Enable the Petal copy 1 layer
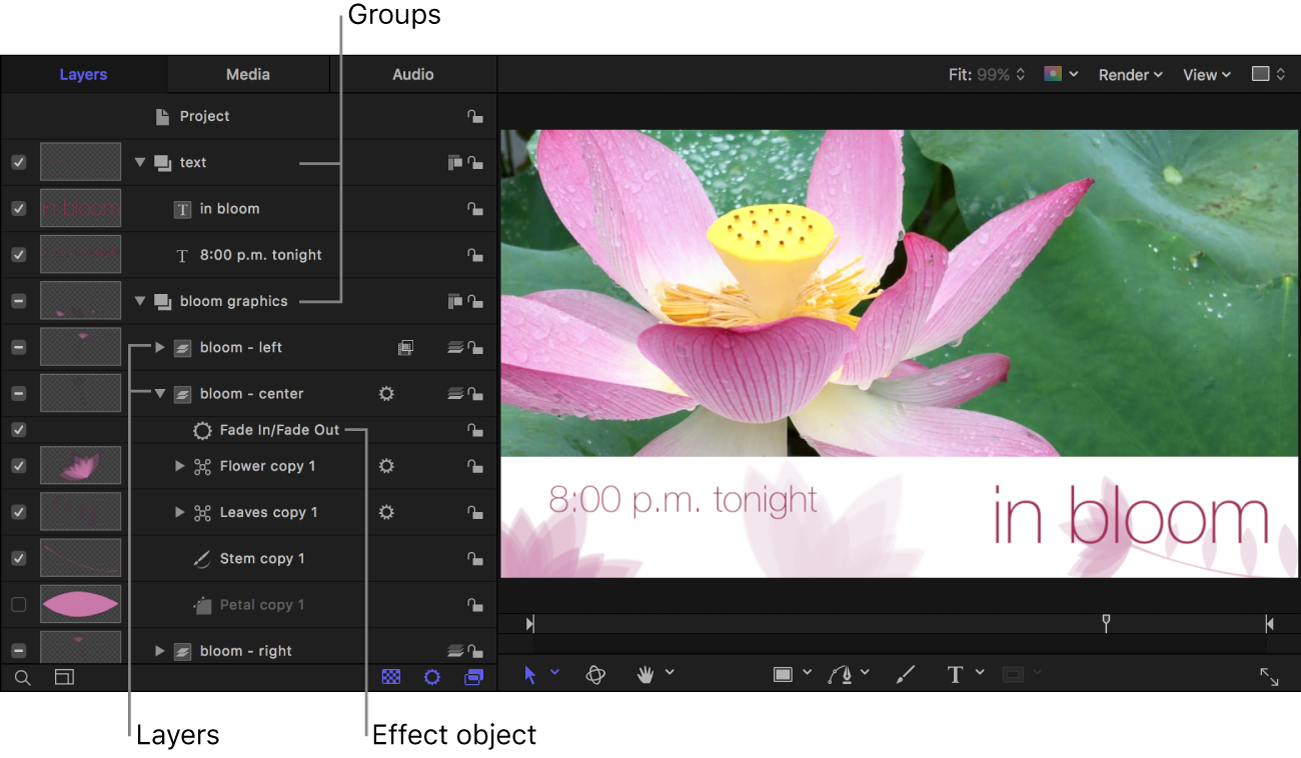 coord(19,605)
